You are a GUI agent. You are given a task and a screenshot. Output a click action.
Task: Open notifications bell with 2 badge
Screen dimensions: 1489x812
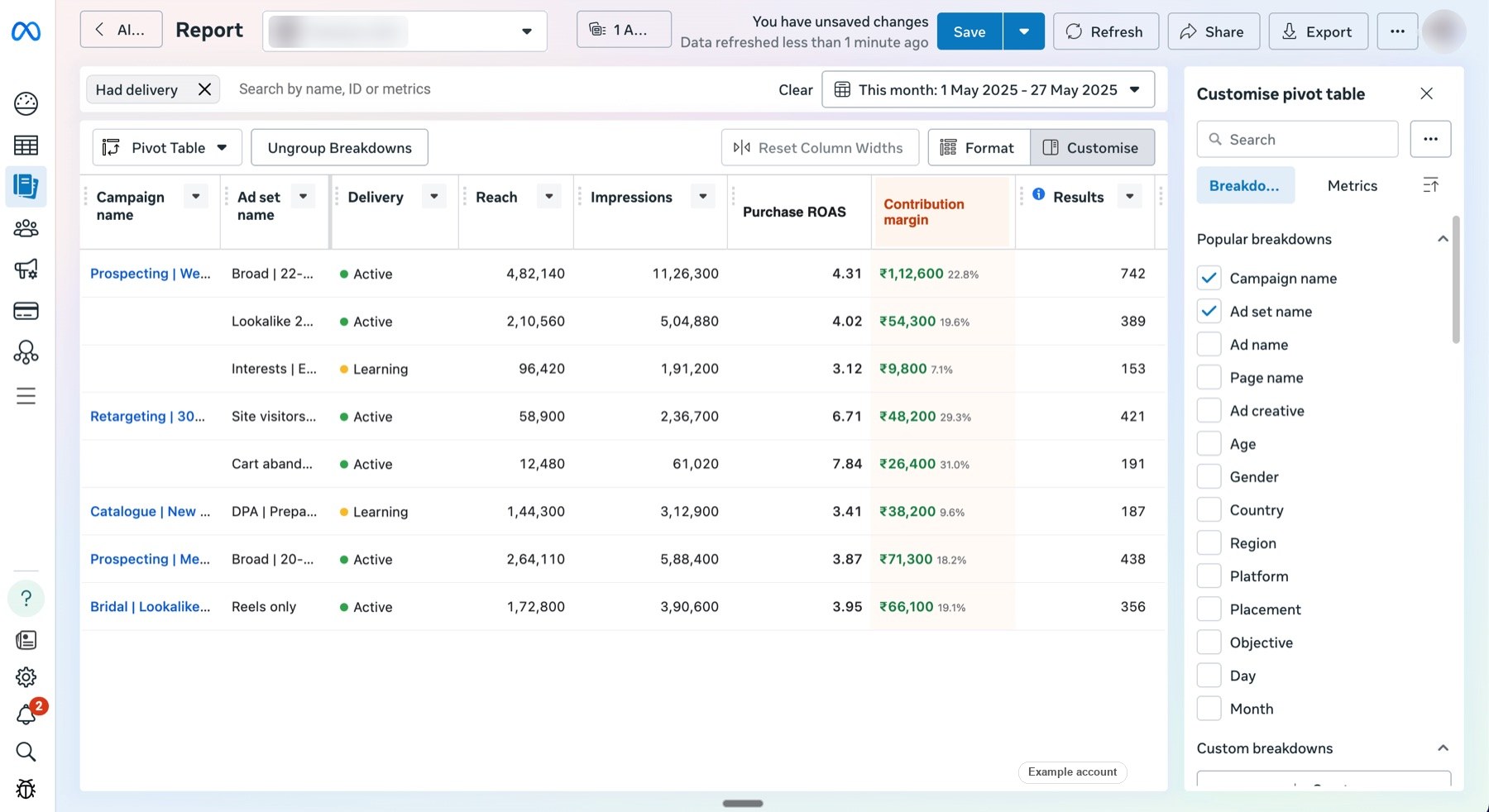pyautogui.click(x=27, y=714)
